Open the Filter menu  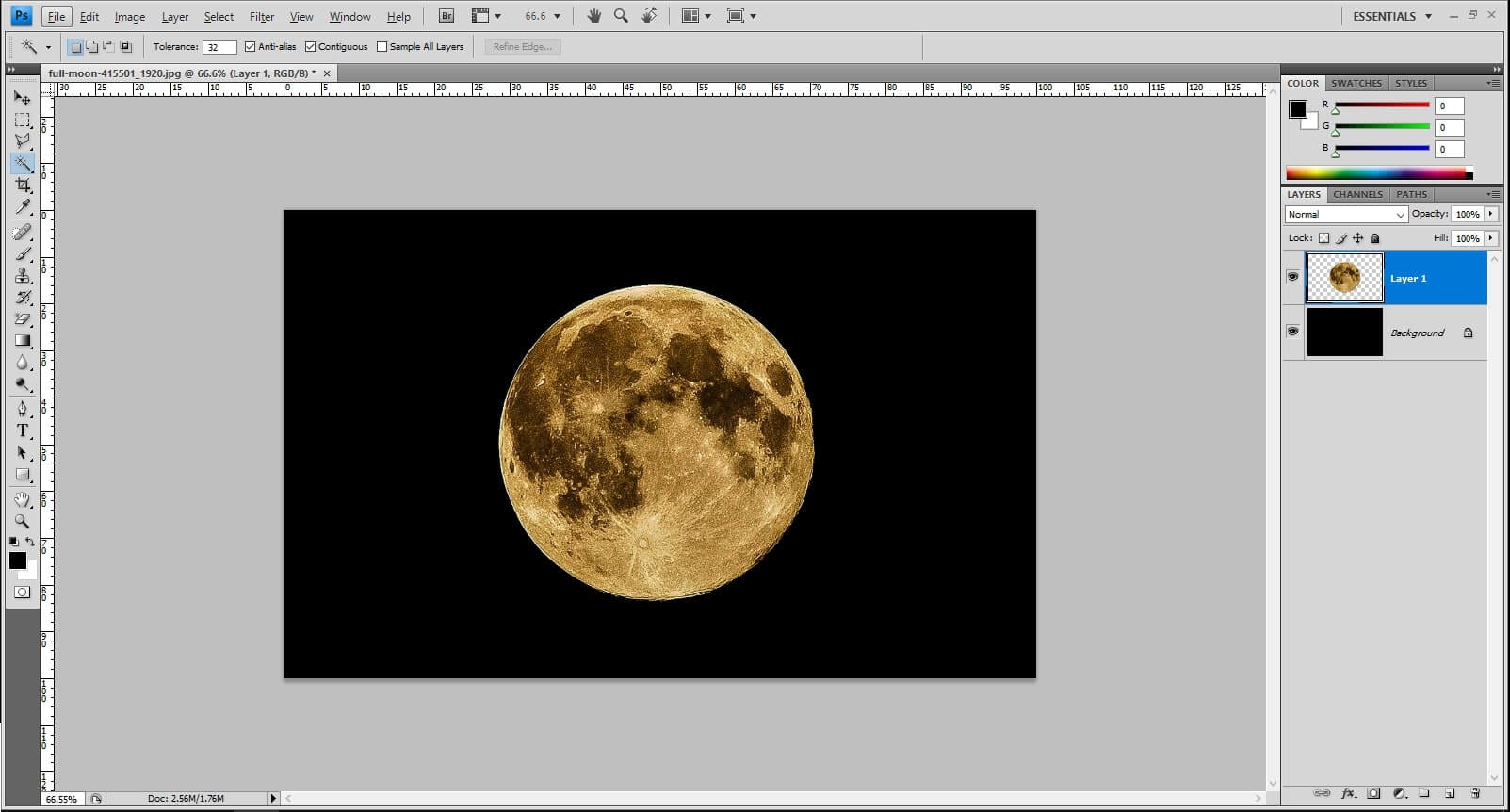(x=262, y=16)
